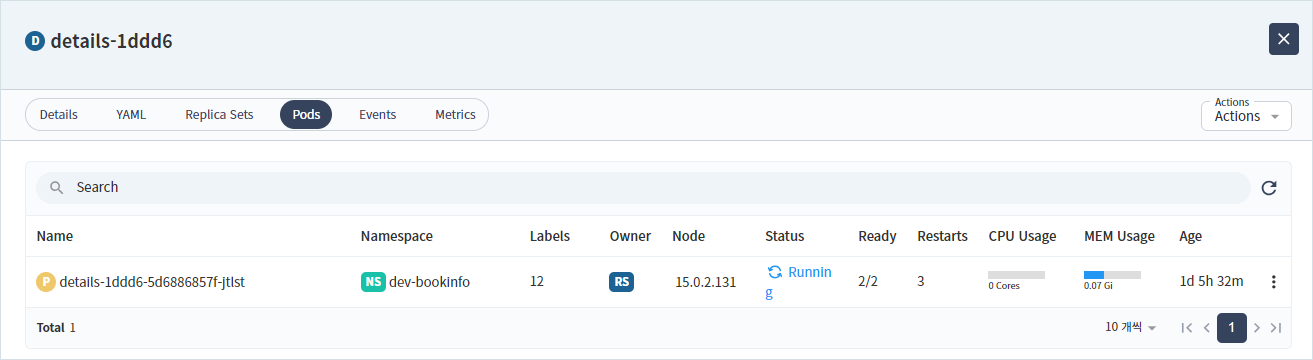The height and width of the screenshot is (360, 1313).
Task: Open the Actions dropdown
Action: tap(1246, 116)
